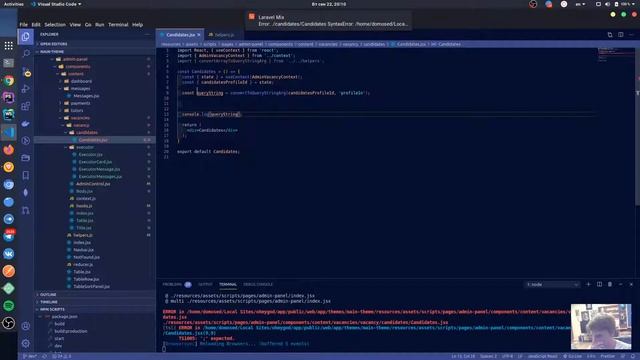Screen dimensions: 640x360
Task: Open VK messenger from the dock
Action: 9,254
